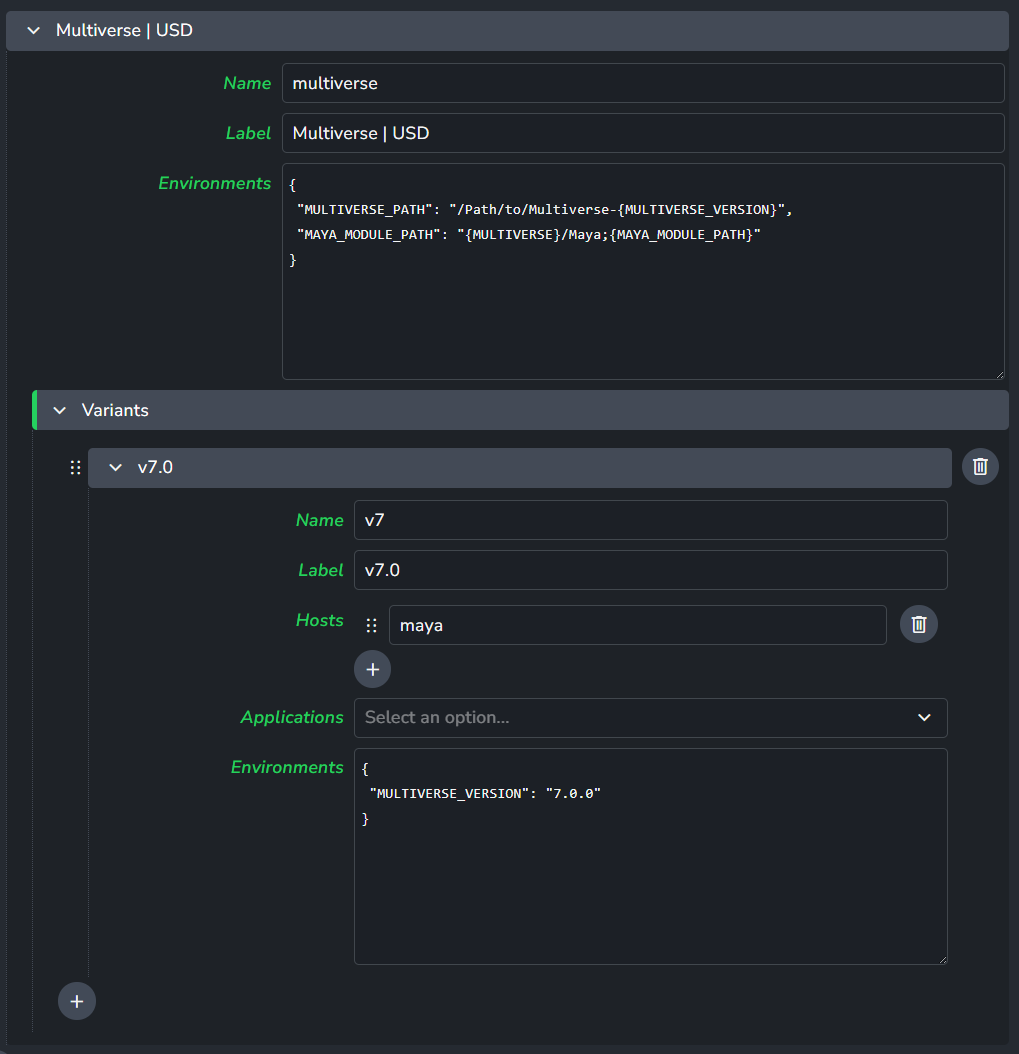This screenshot has height=1054, width=1019.
Task: Edit the 'maya' host field
Action: point(638,625)
